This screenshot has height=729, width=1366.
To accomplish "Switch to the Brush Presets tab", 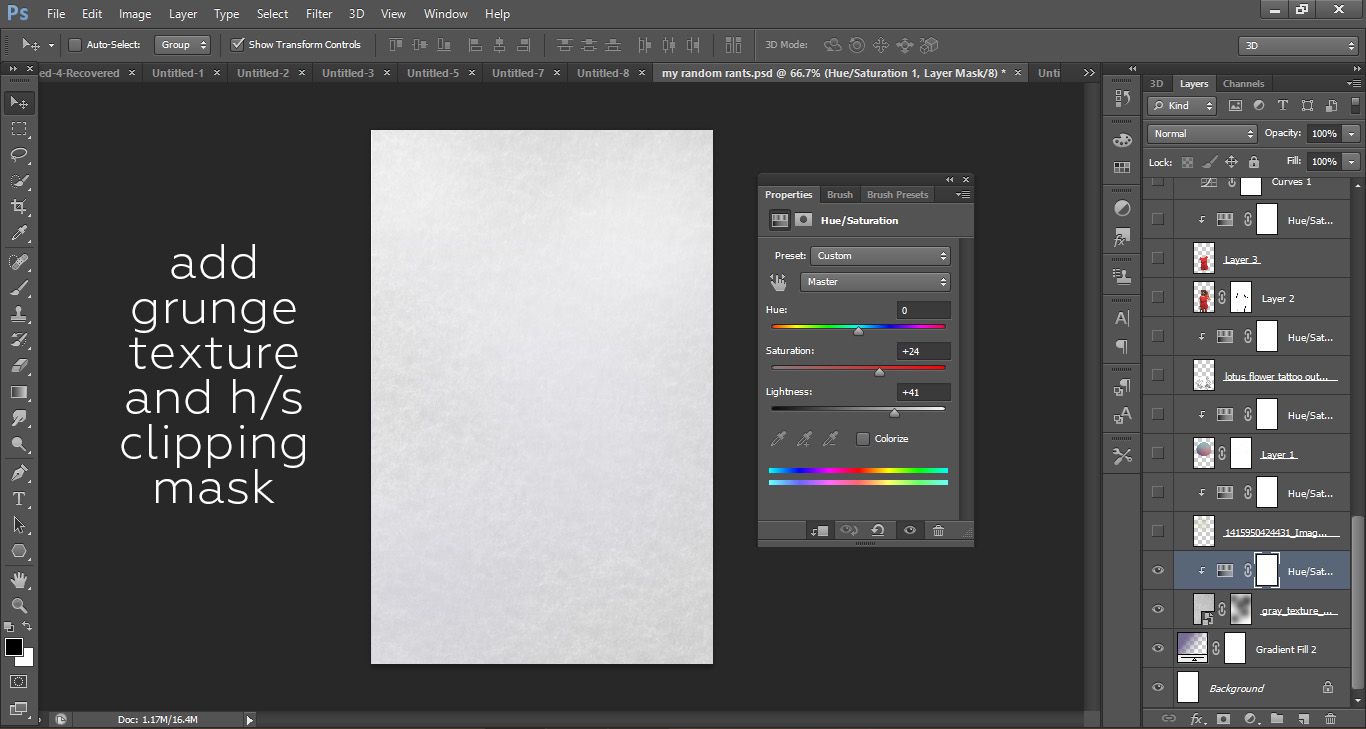I will (x=897, y=195).
